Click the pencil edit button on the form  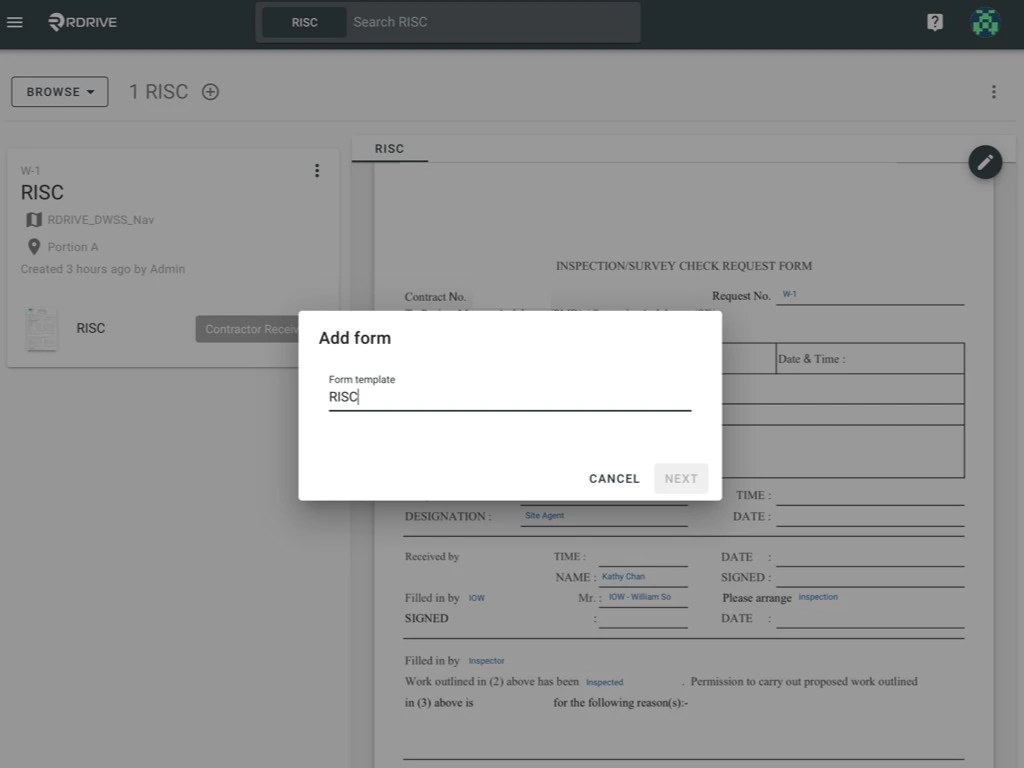pyautogui.click(x=985, y=162)
